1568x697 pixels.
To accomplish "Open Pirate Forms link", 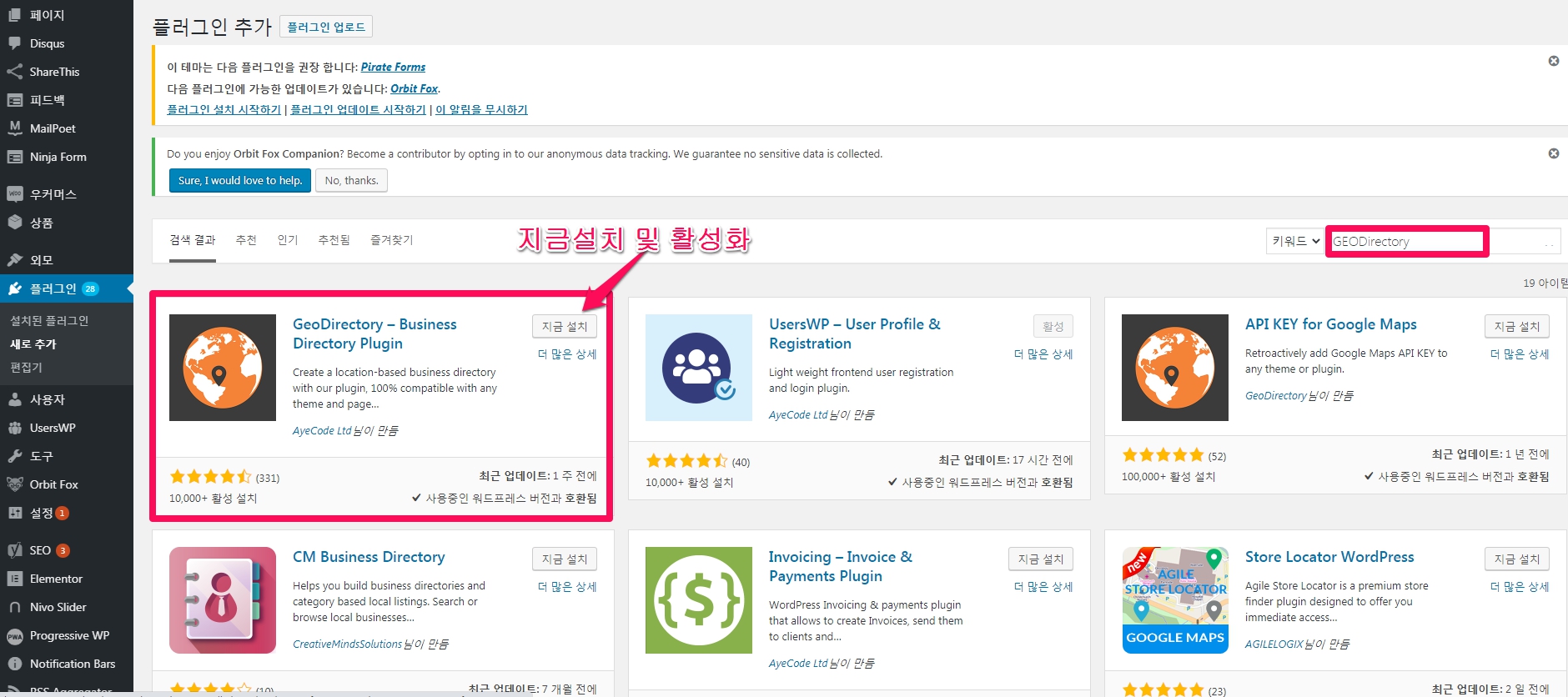I will coord(393,68).
